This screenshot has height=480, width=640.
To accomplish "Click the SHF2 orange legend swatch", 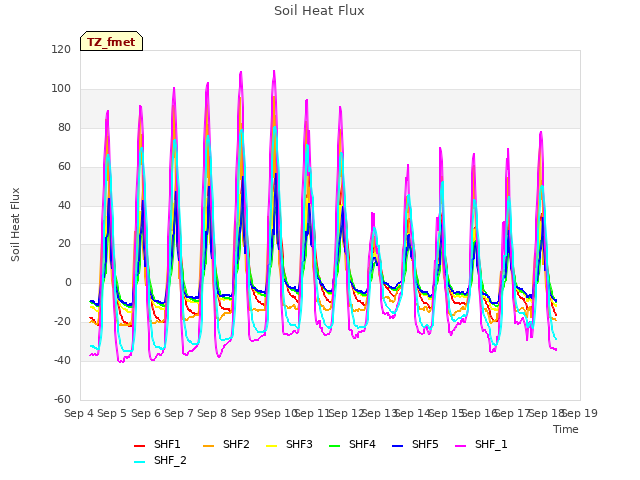I will 209,446.
